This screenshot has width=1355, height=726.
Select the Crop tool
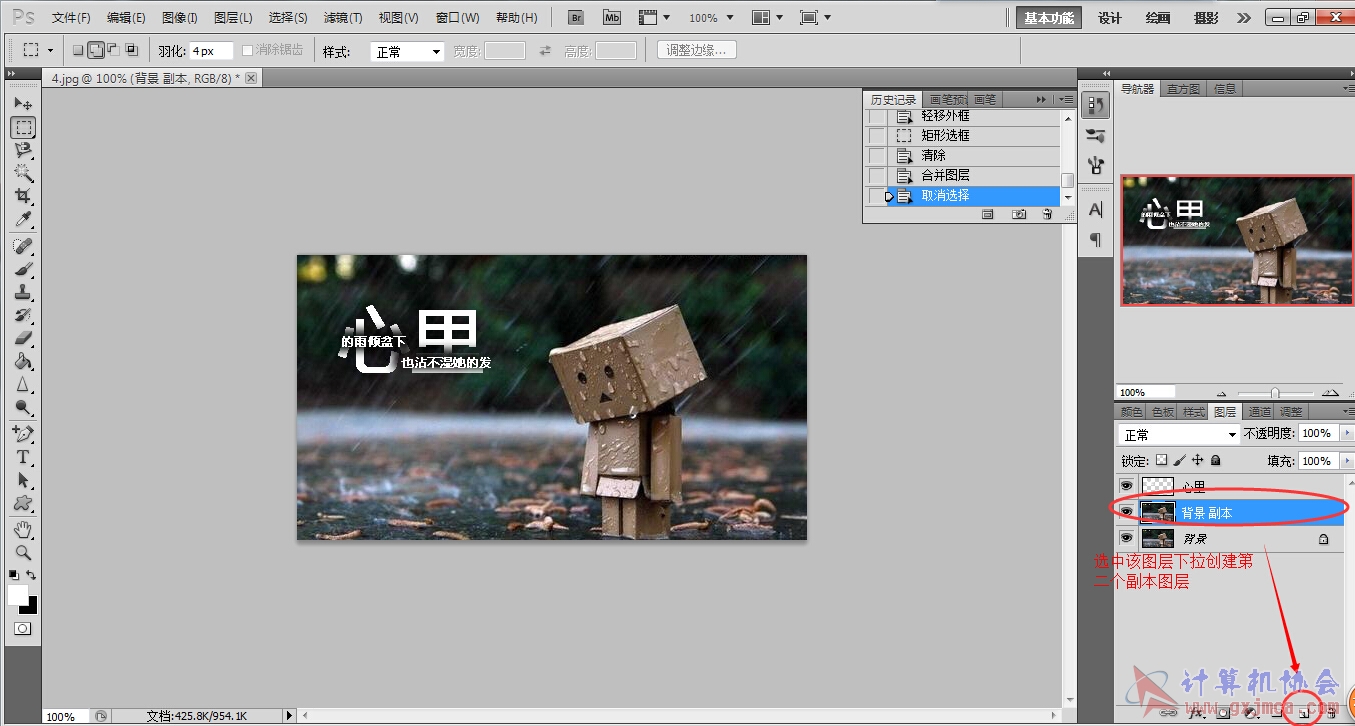click(23, 196)
